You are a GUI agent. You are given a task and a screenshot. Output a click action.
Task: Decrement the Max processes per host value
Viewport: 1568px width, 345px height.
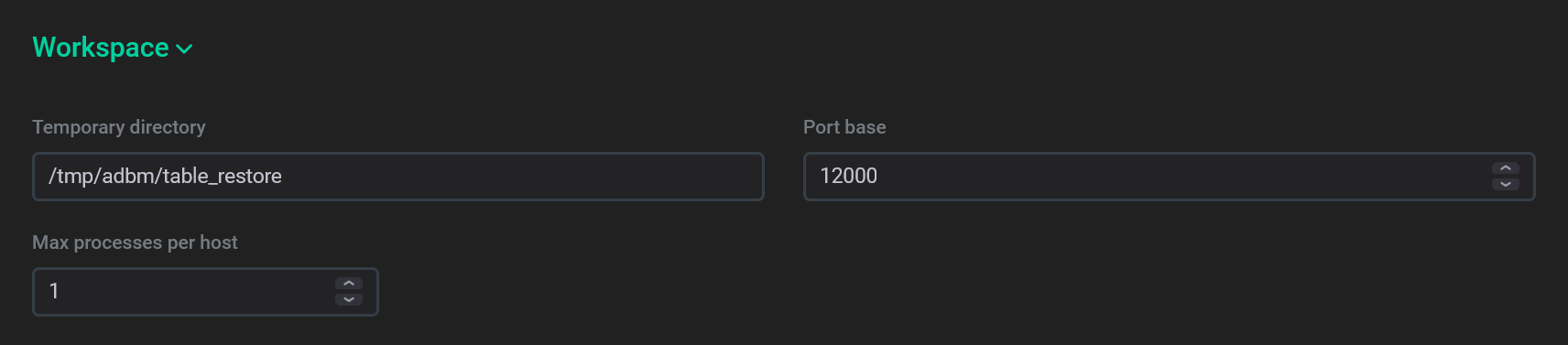click(349, 299)
